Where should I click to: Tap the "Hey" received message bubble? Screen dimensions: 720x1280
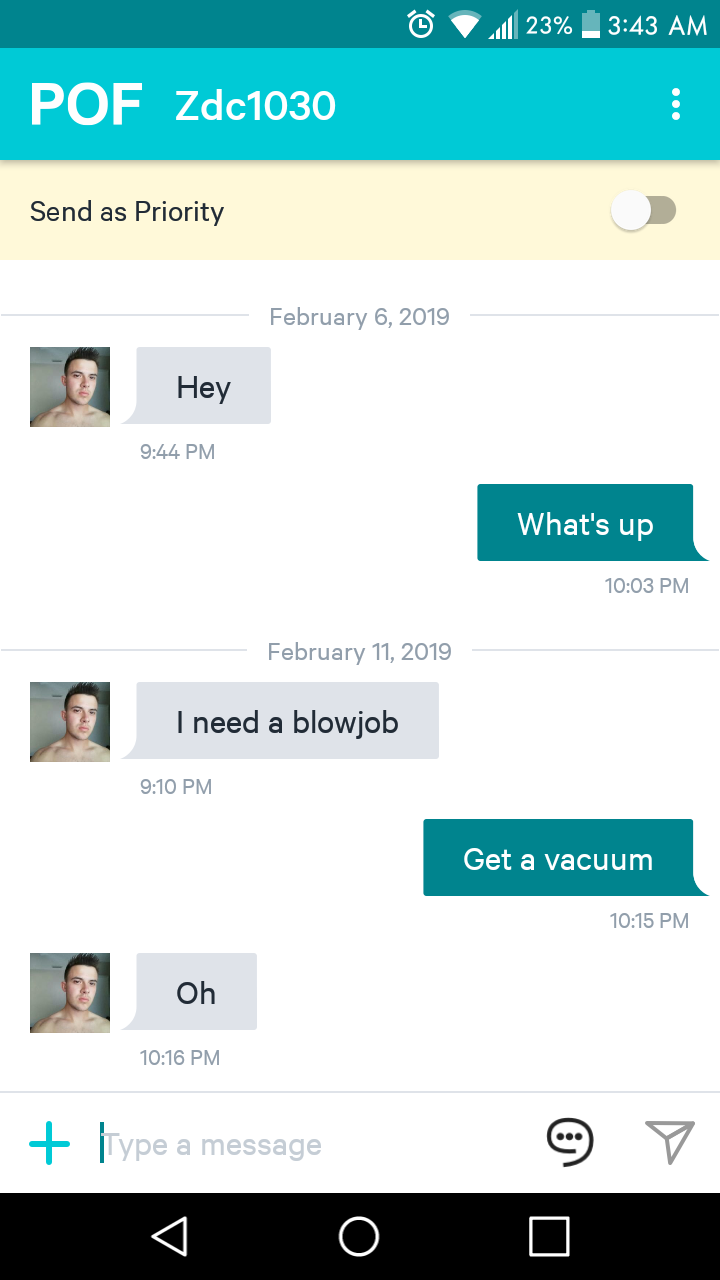[x=204, y=386]
